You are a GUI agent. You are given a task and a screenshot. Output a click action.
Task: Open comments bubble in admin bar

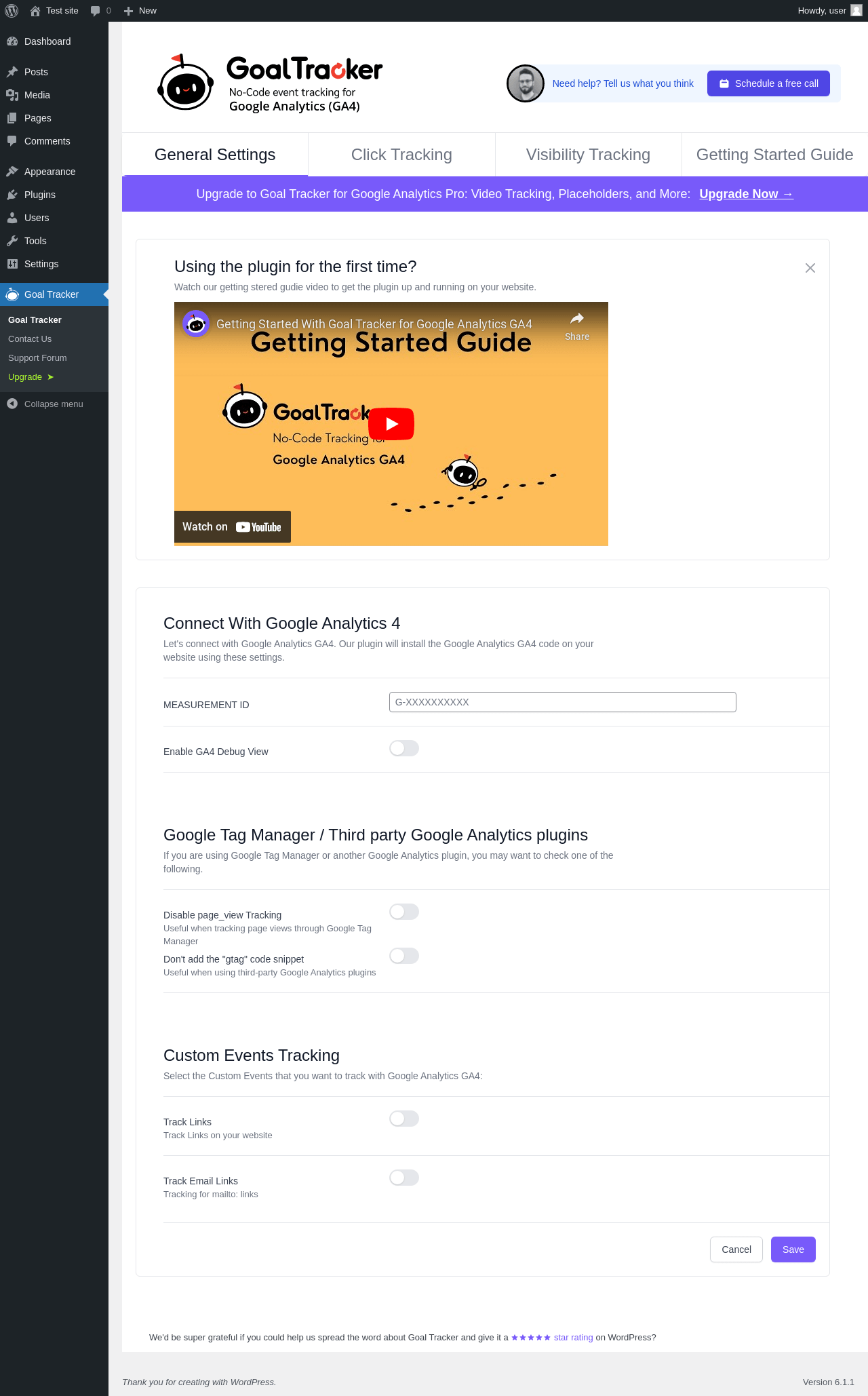coord(100,11)
